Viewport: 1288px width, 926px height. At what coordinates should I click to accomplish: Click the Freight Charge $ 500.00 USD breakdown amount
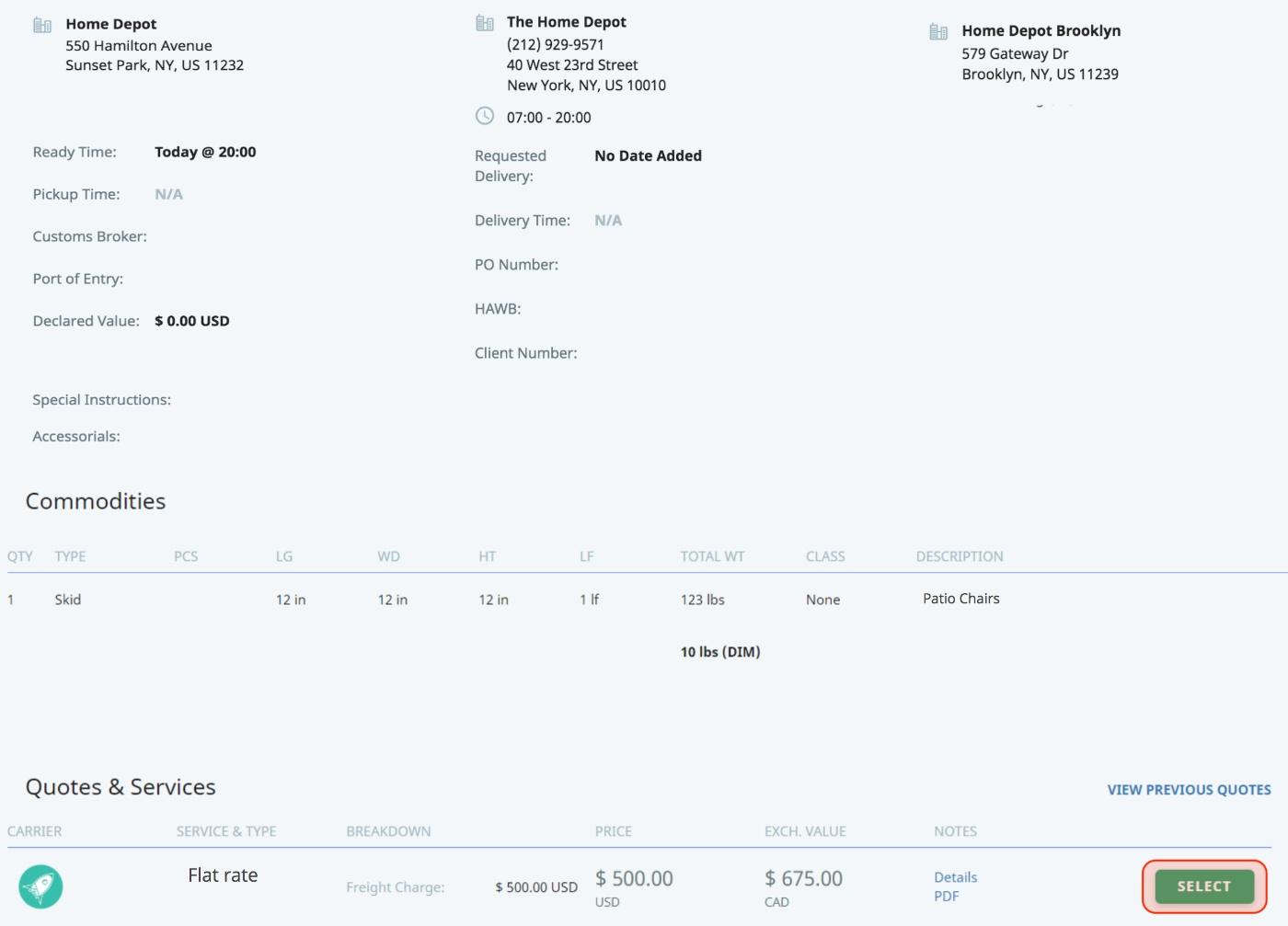(x=536, y=887)
